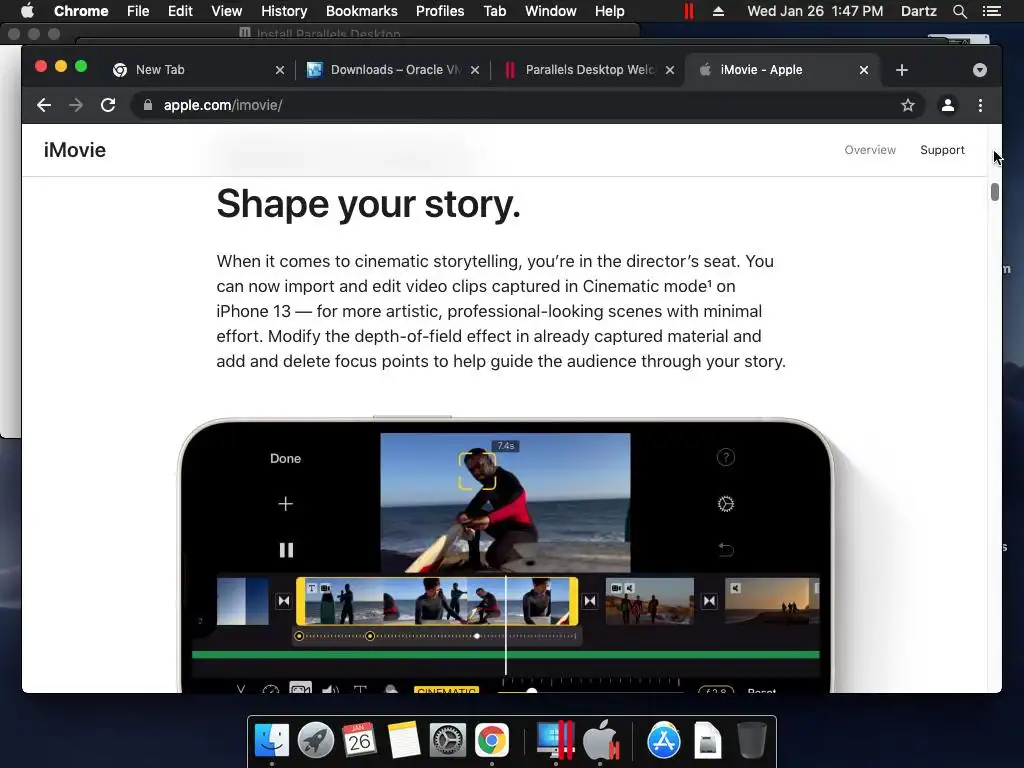Viewport: 1024px width, 768px height.
Task: Click the Chrome back arrow
Action: (x=44, y=105)
